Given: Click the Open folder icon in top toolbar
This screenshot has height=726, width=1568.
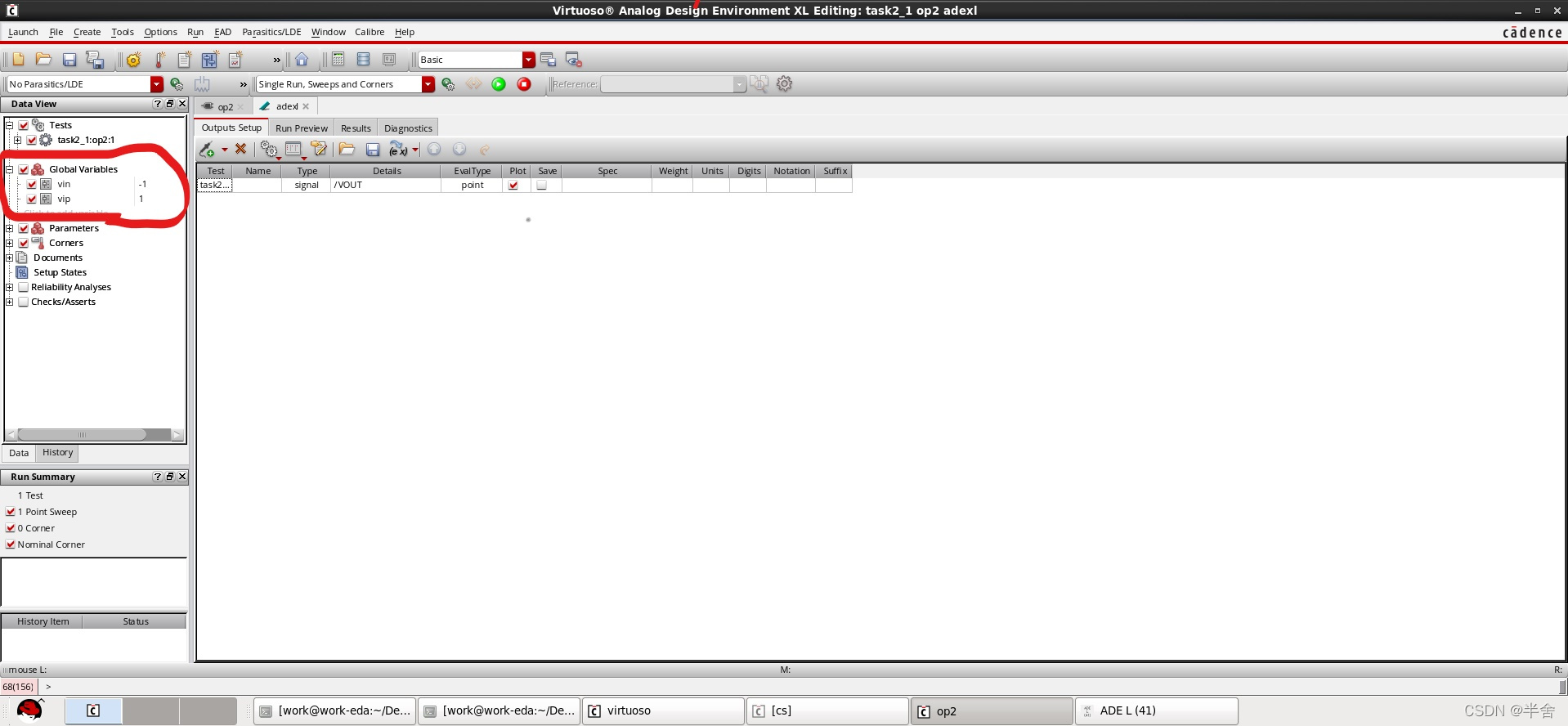Looking at the screenshot, I should [x=43, y=60].
